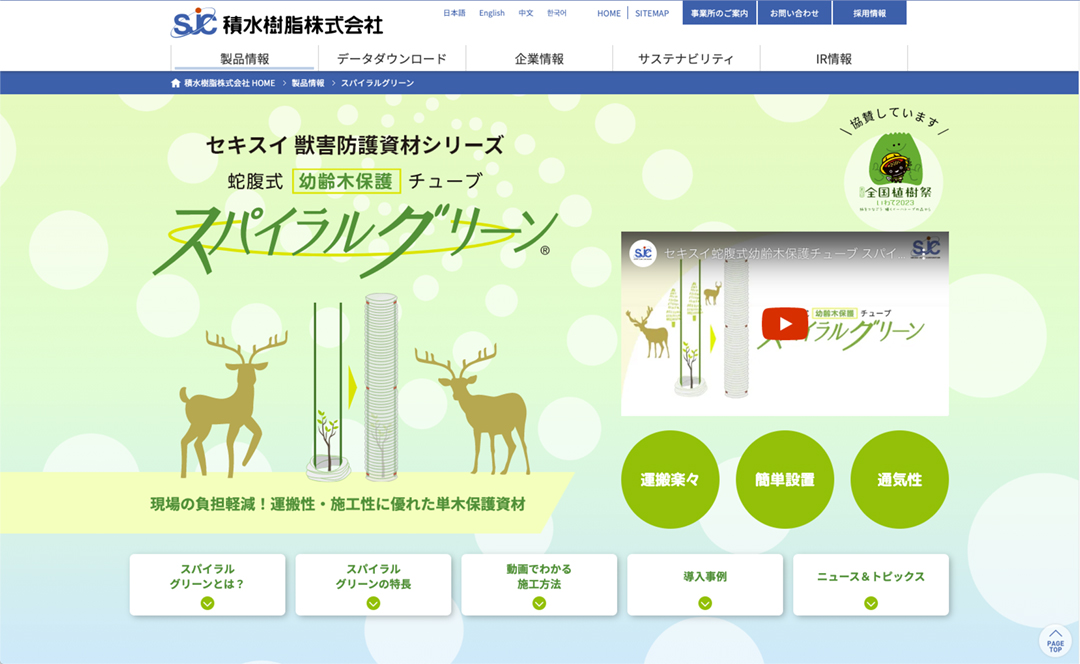
Task: Expand chevron under スパイラルグリーンの特長
Action: coord(373,603)
